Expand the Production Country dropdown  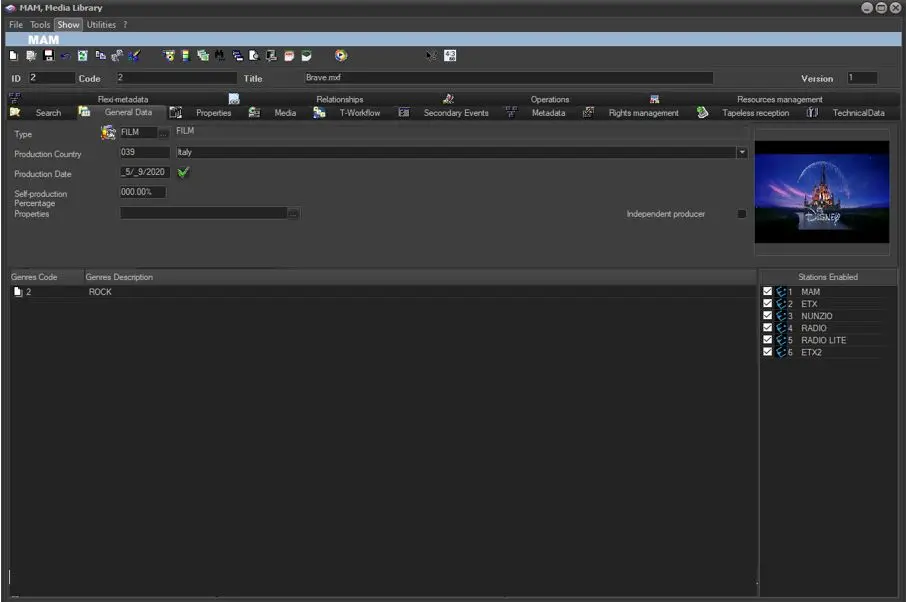click(x=742, y=153)
